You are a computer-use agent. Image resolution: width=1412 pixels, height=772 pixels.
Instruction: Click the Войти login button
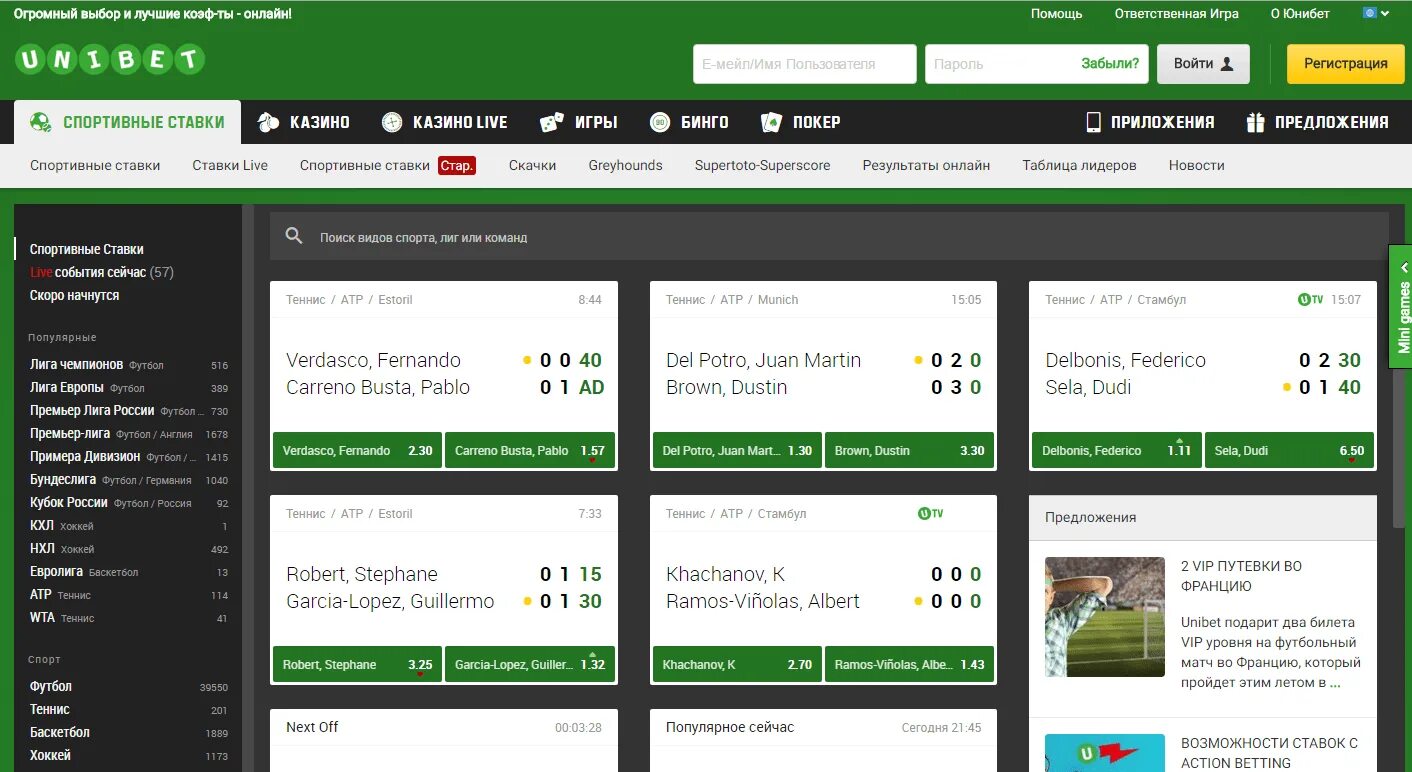point(1203,64)
